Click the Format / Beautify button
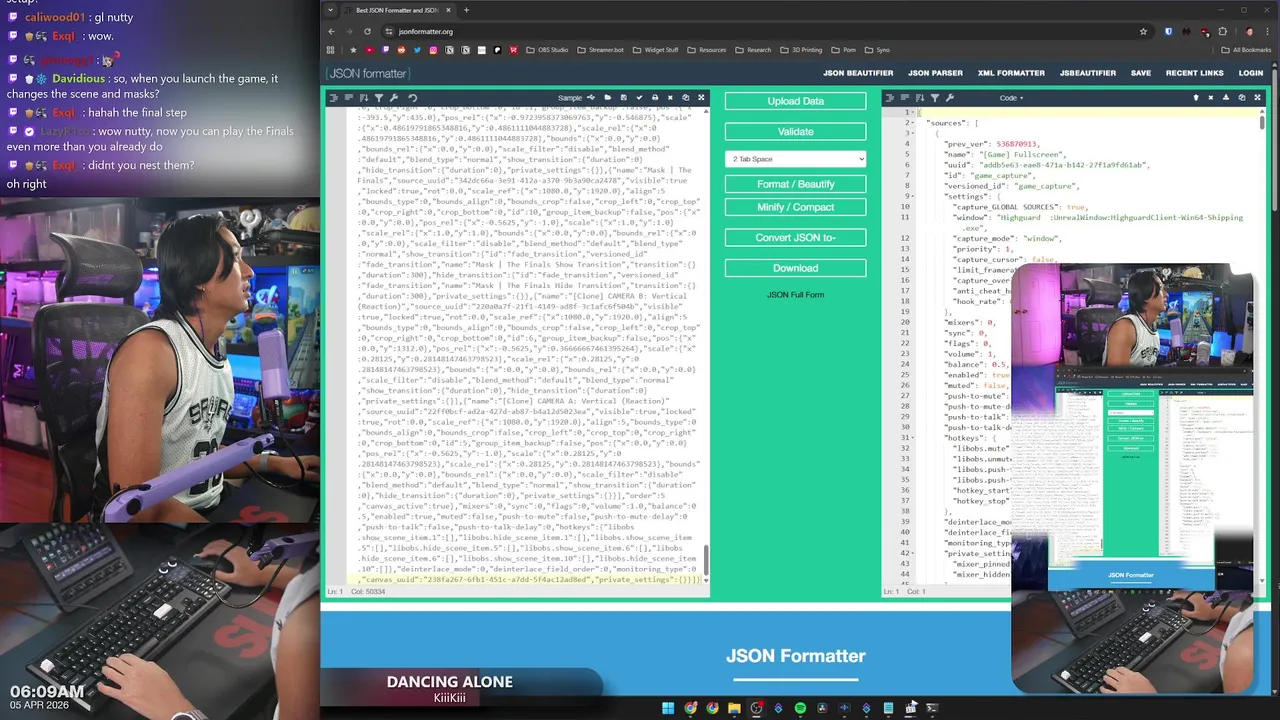This screenshot has width=1280, height=720. (795, 184)
